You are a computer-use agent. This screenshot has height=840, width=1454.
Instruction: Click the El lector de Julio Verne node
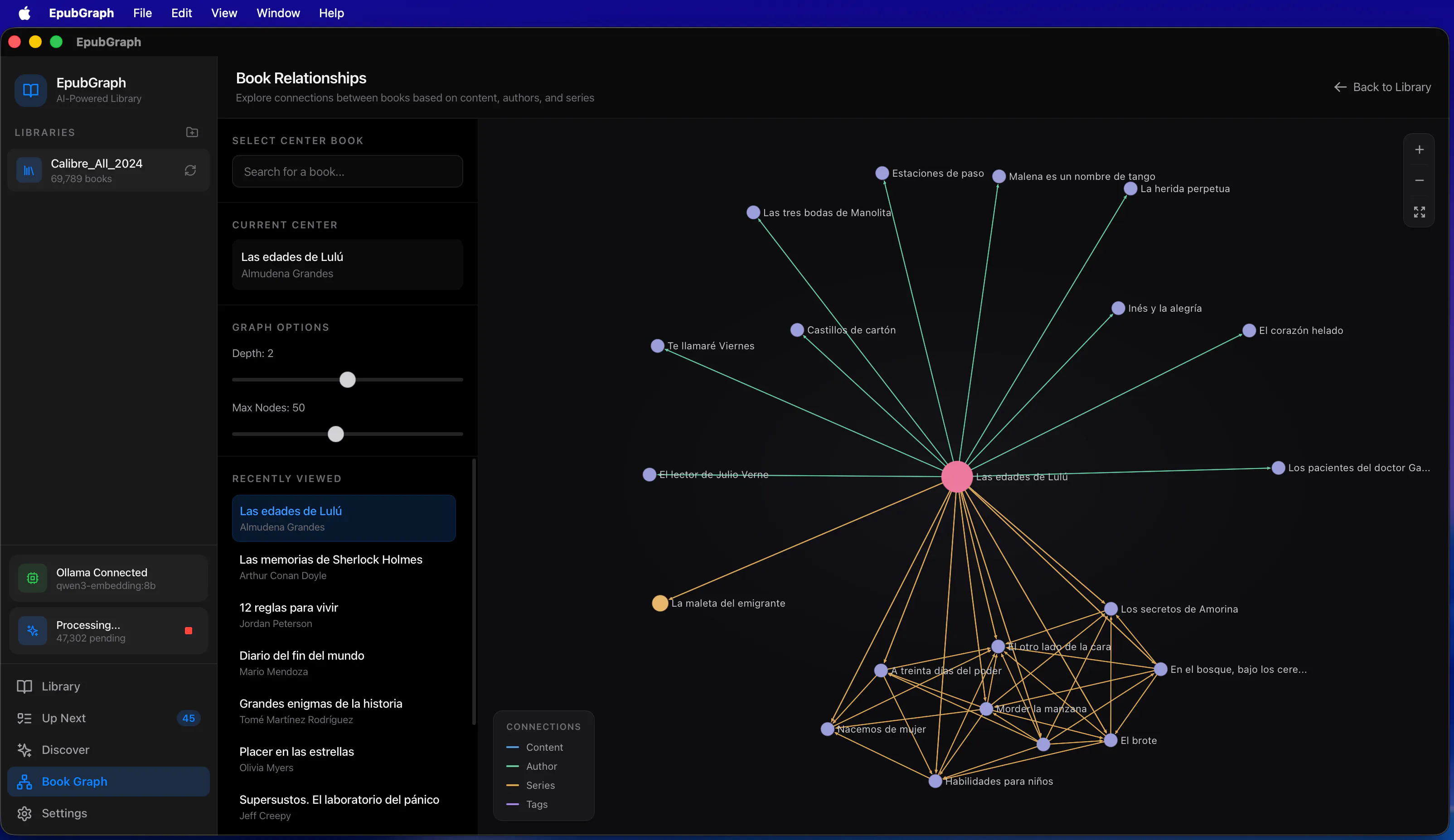pos(649,474)
